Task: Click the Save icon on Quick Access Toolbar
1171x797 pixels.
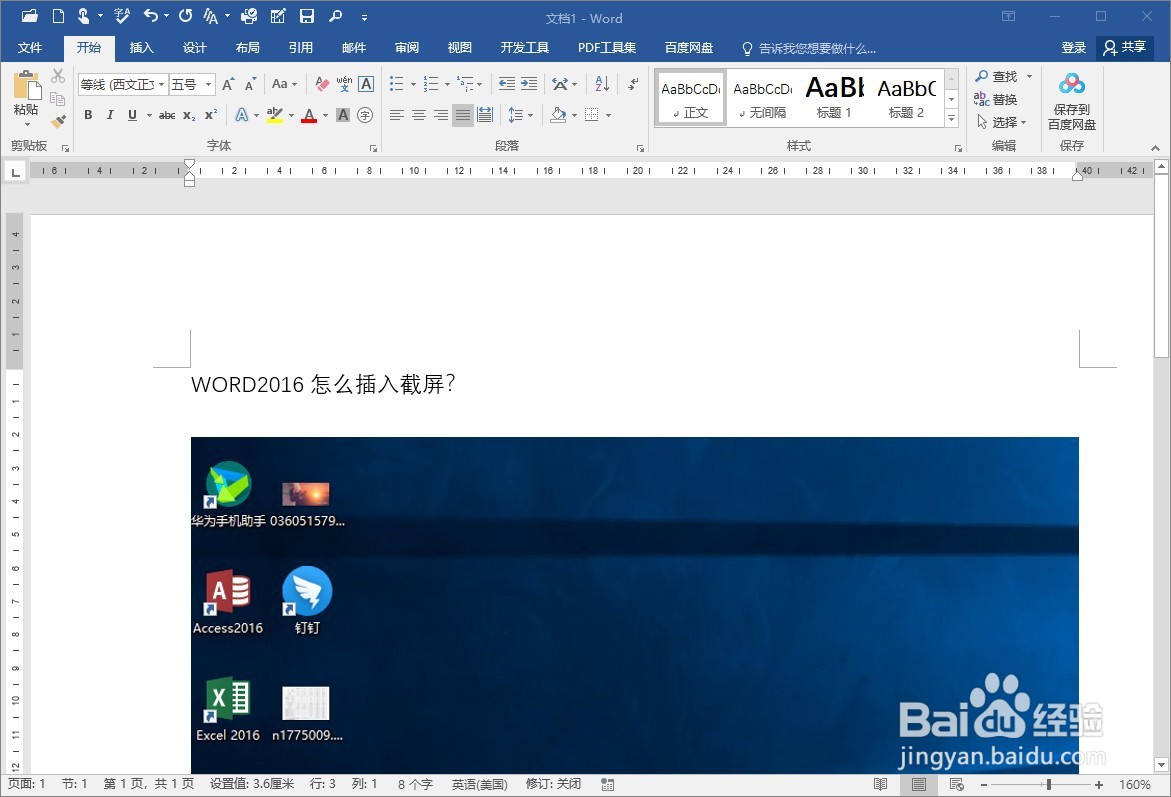Action: coord(308,16)
